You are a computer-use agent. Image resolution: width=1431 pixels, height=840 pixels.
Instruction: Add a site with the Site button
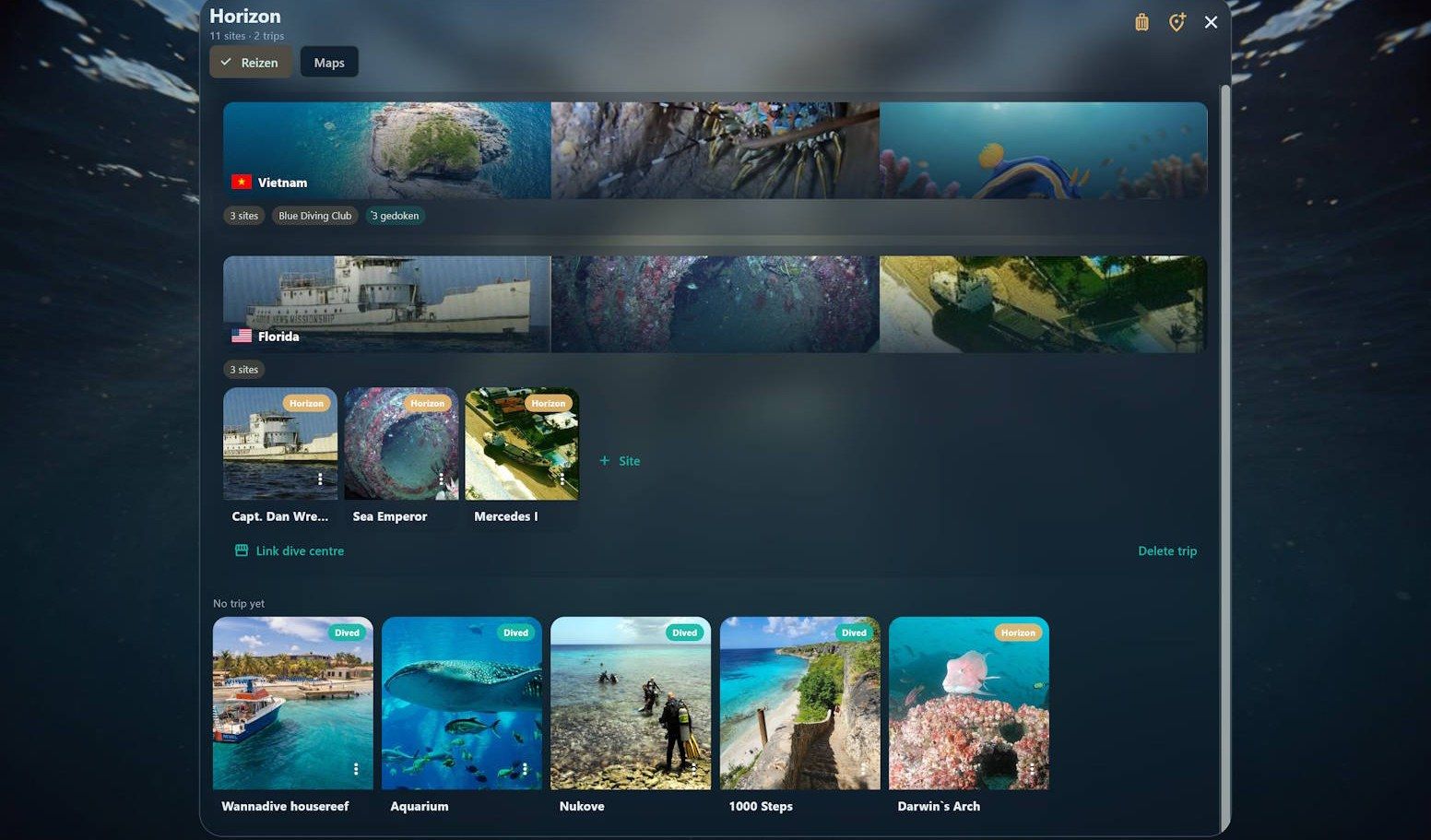[x=620, y=461]
